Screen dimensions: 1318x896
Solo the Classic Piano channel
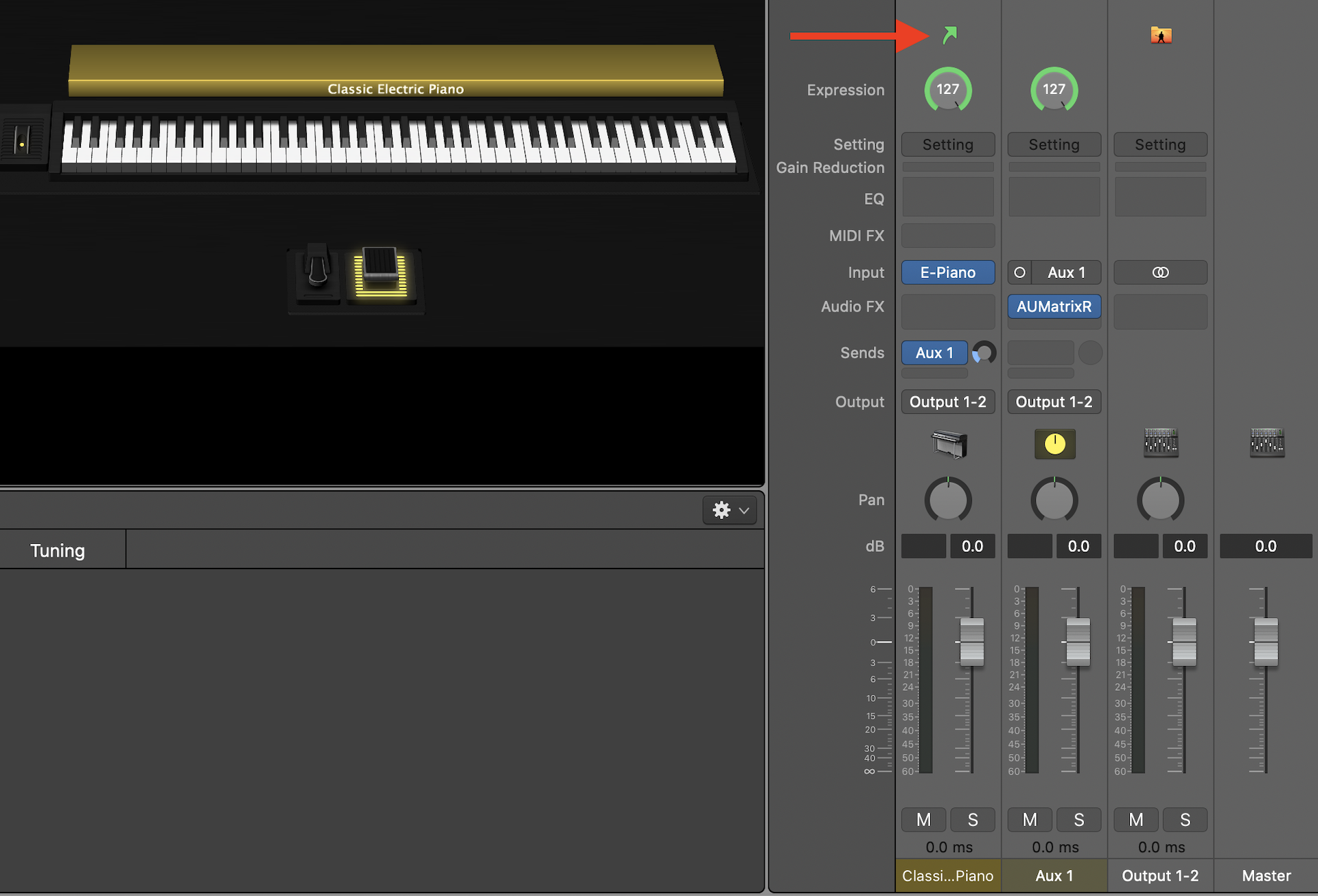click(x=973, y=819)
